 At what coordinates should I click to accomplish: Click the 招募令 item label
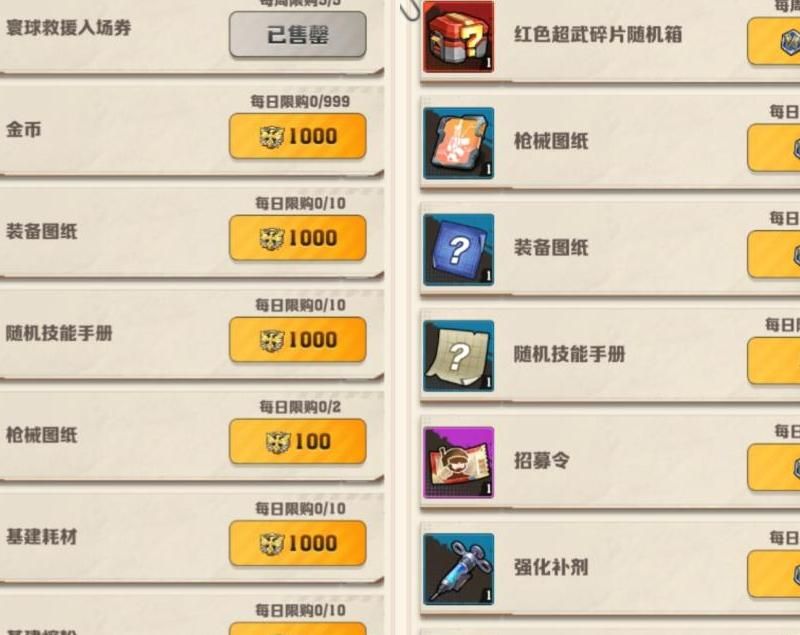click(541, 461)
